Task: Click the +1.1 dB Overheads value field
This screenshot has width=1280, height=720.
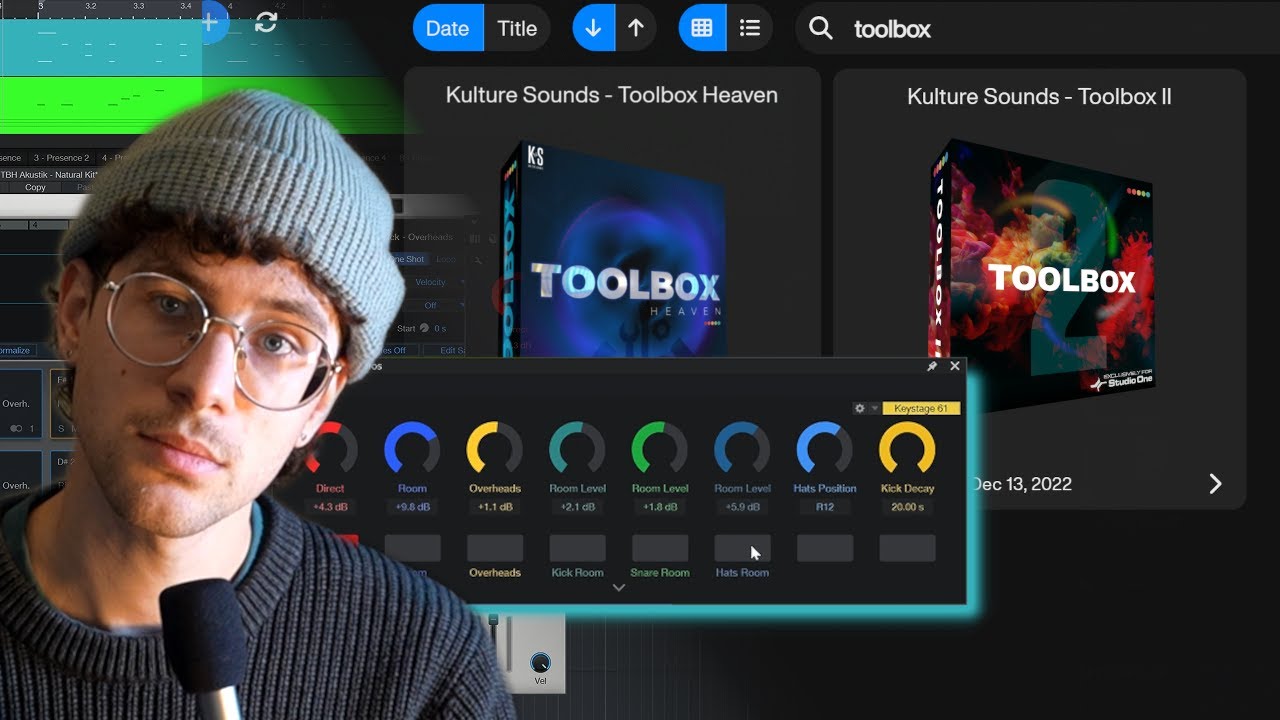Action: click(495, 507)
